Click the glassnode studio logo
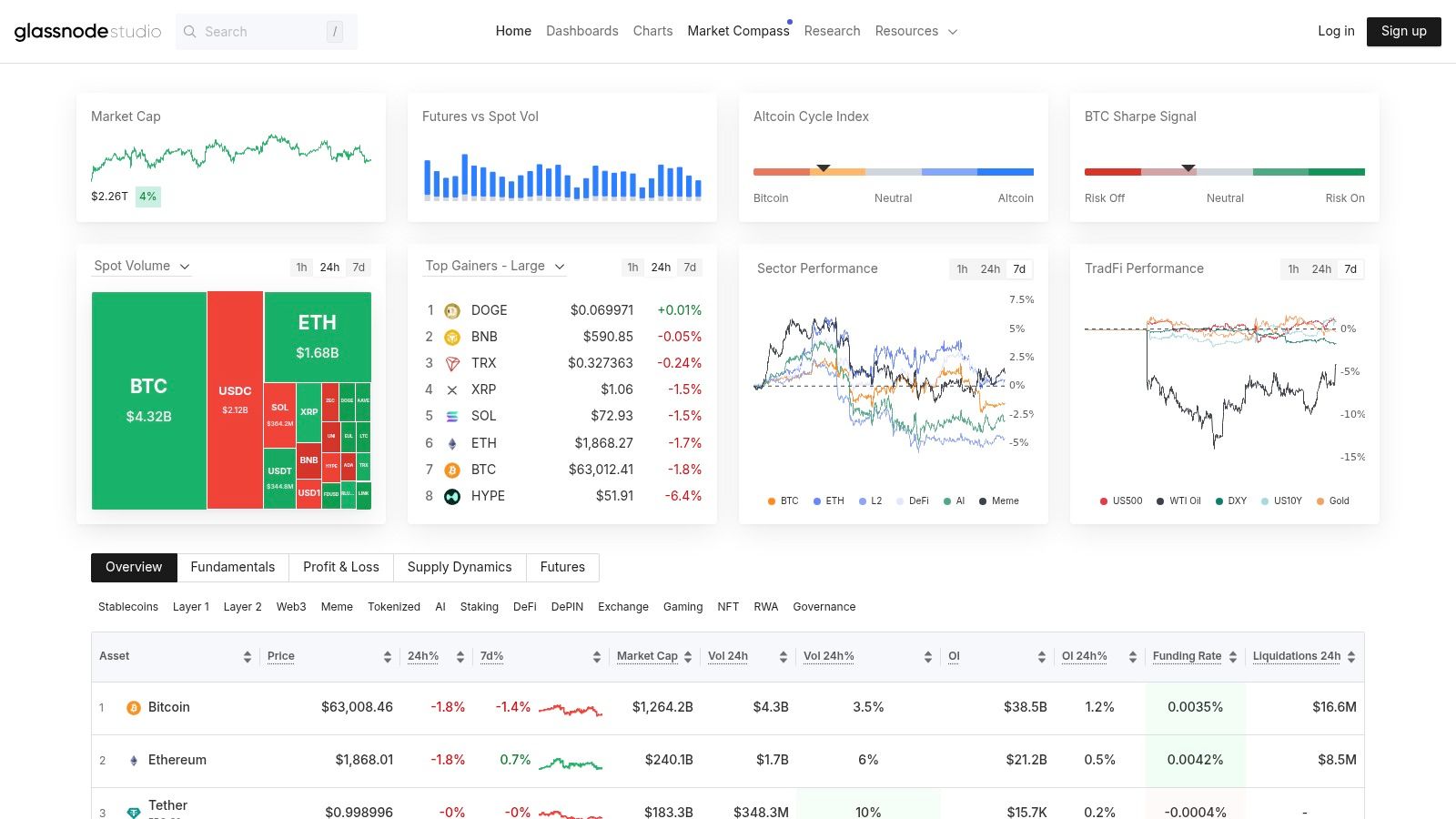Screen dimensions: 1456x819 87,31
